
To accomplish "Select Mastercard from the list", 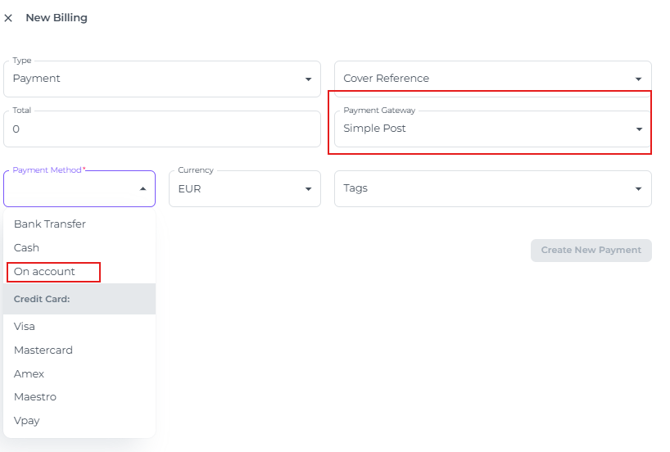I will 43,350.
